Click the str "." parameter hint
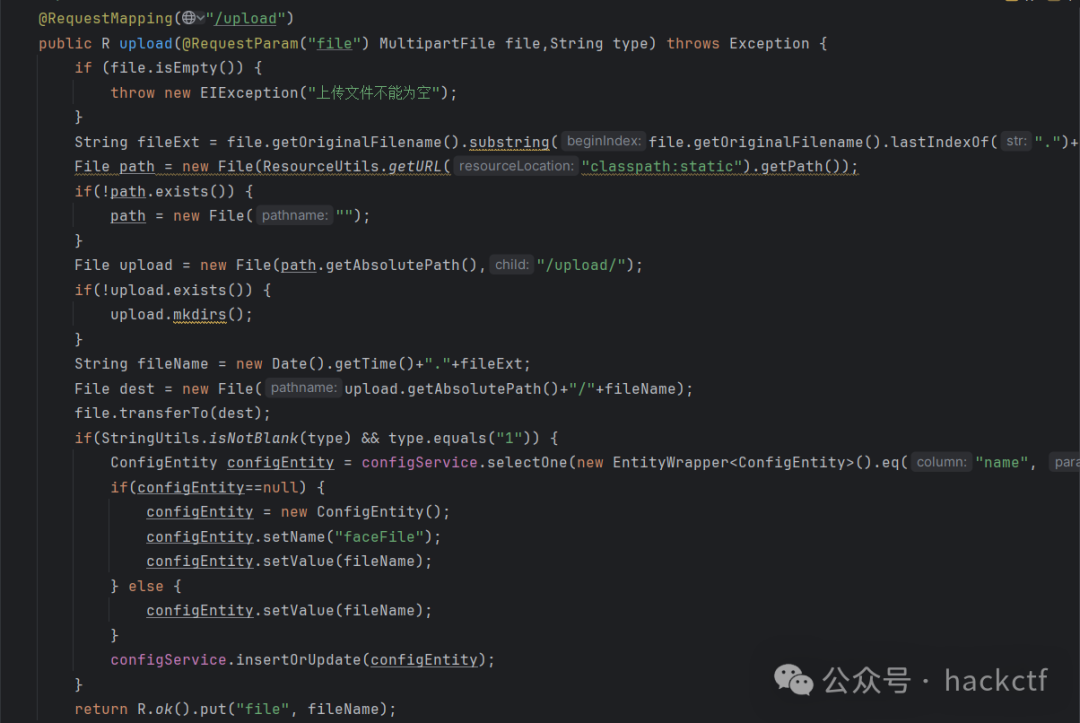 1015,140
